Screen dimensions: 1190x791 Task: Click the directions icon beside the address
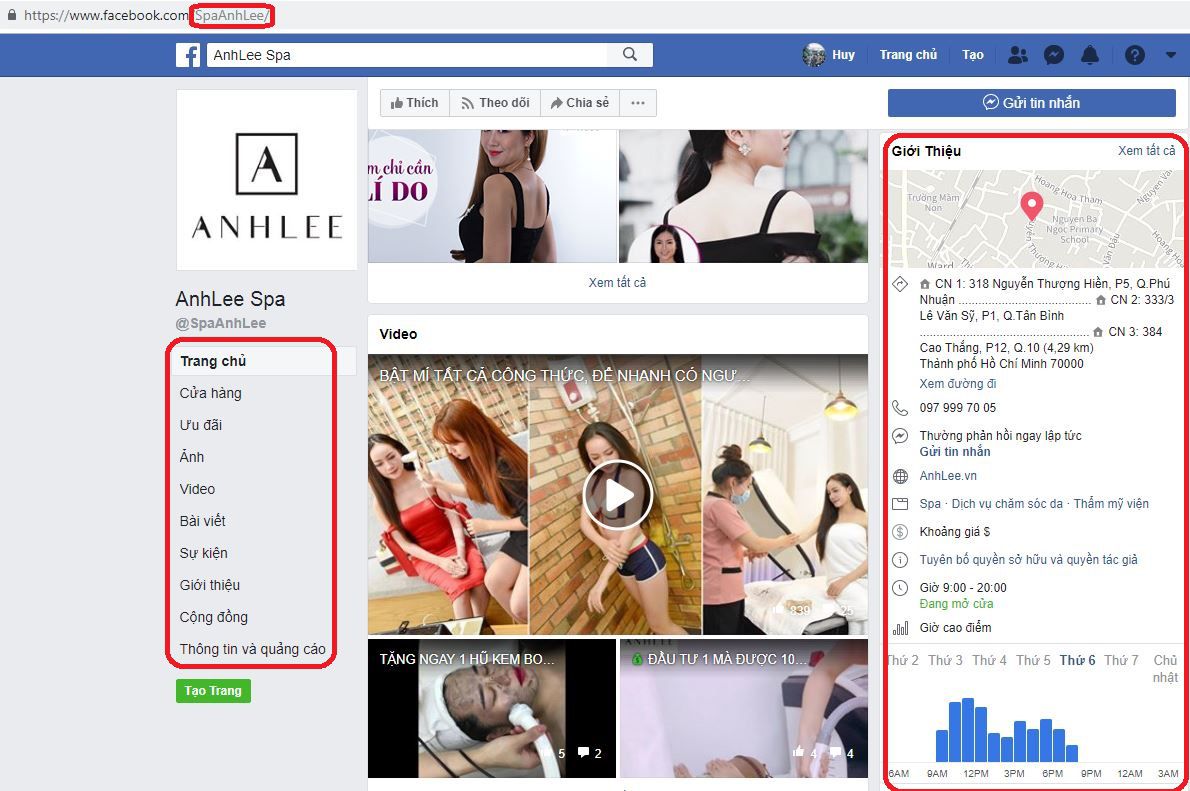click(900, 285)
